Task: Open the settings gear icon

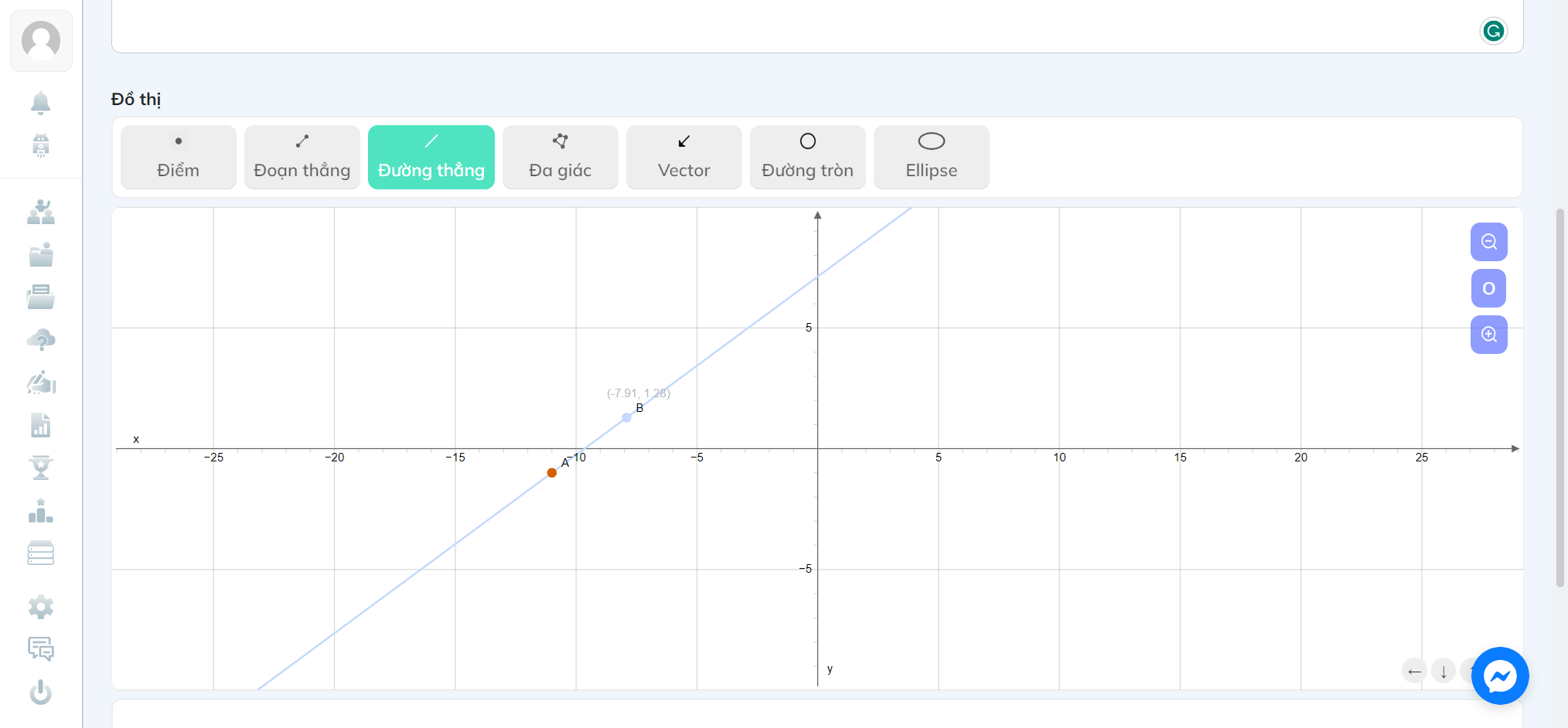Action: pyautogui.click(x=41, y=607)
